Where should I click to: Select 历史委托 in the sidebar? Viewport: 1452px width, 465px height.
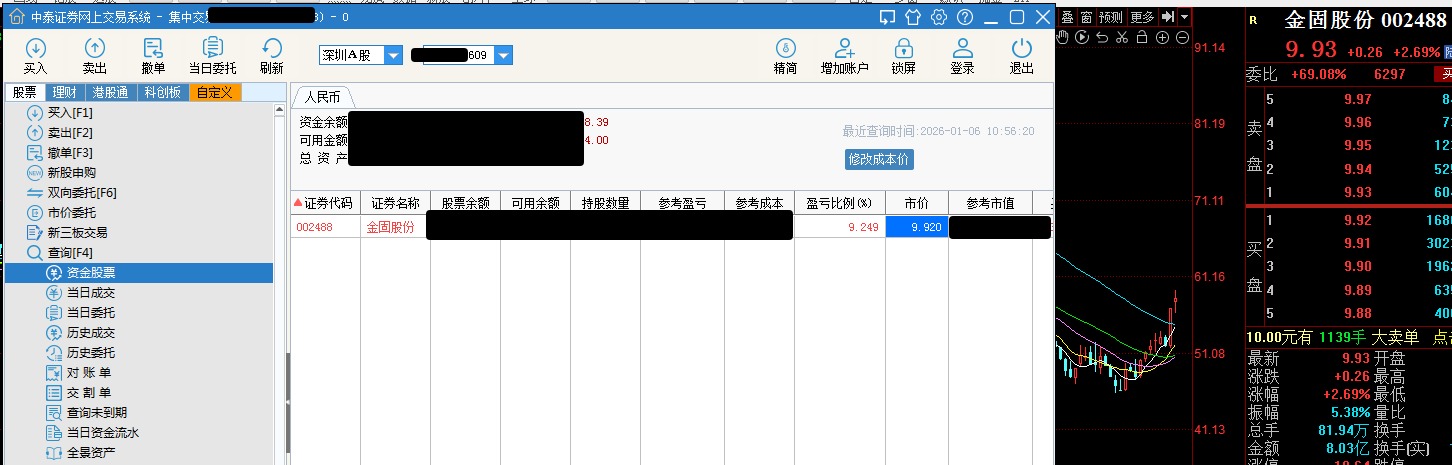tap(90, 353)
